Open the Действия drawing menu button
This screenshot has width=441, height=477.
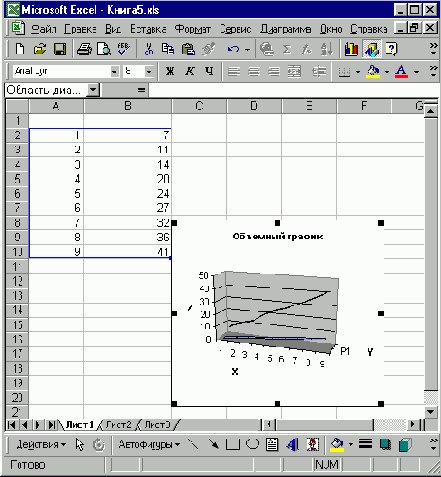tap(41, 444)
